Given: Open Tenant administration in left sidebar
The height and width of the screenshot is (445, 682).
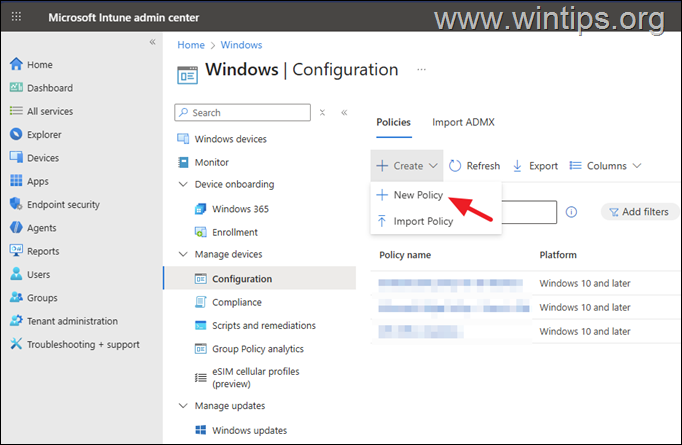Looking at the screenshot, I should 72,321.
